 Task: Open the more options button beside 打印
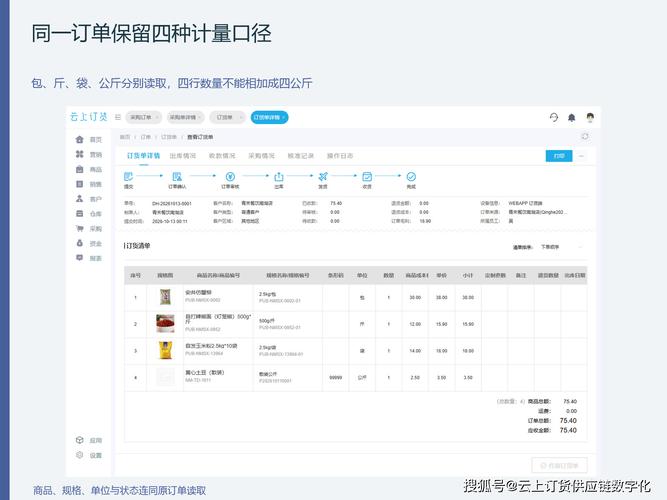(581, 156)
